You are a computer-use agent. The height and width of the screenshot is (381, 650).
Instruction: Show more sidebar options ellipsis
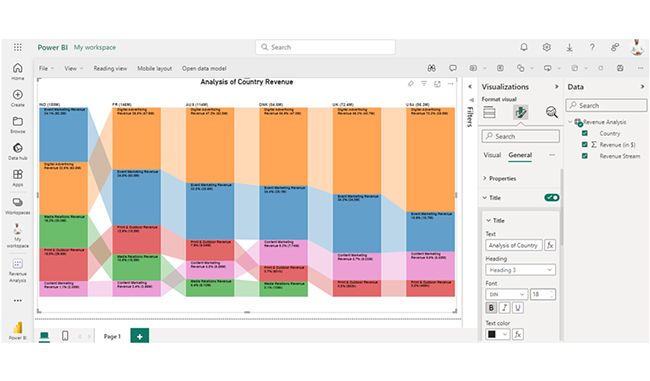[17, 301]
